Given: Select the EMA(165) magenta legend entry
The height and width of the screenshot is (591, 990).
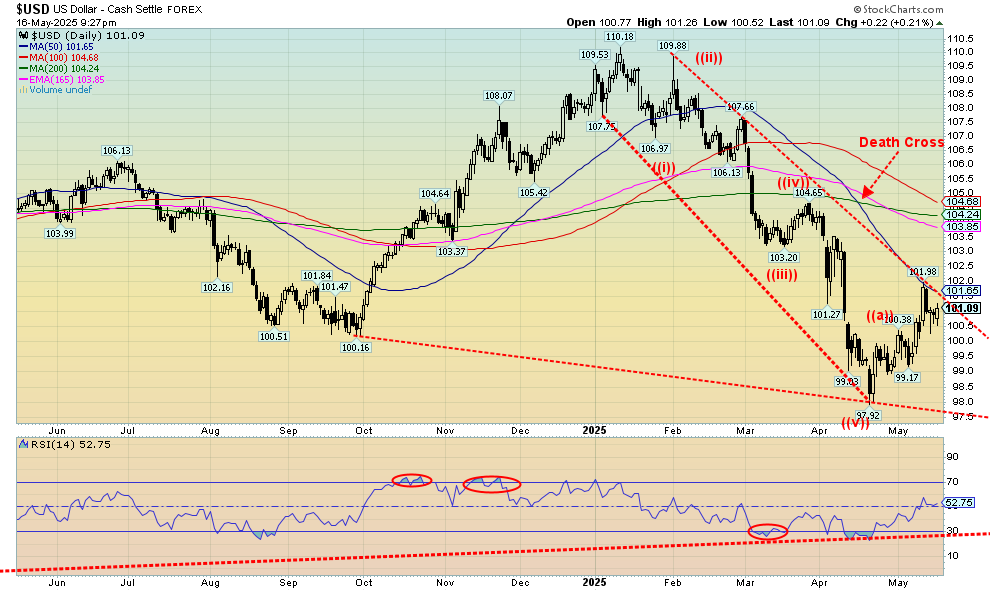Looking at the screenshot, I should pos(54,80).
